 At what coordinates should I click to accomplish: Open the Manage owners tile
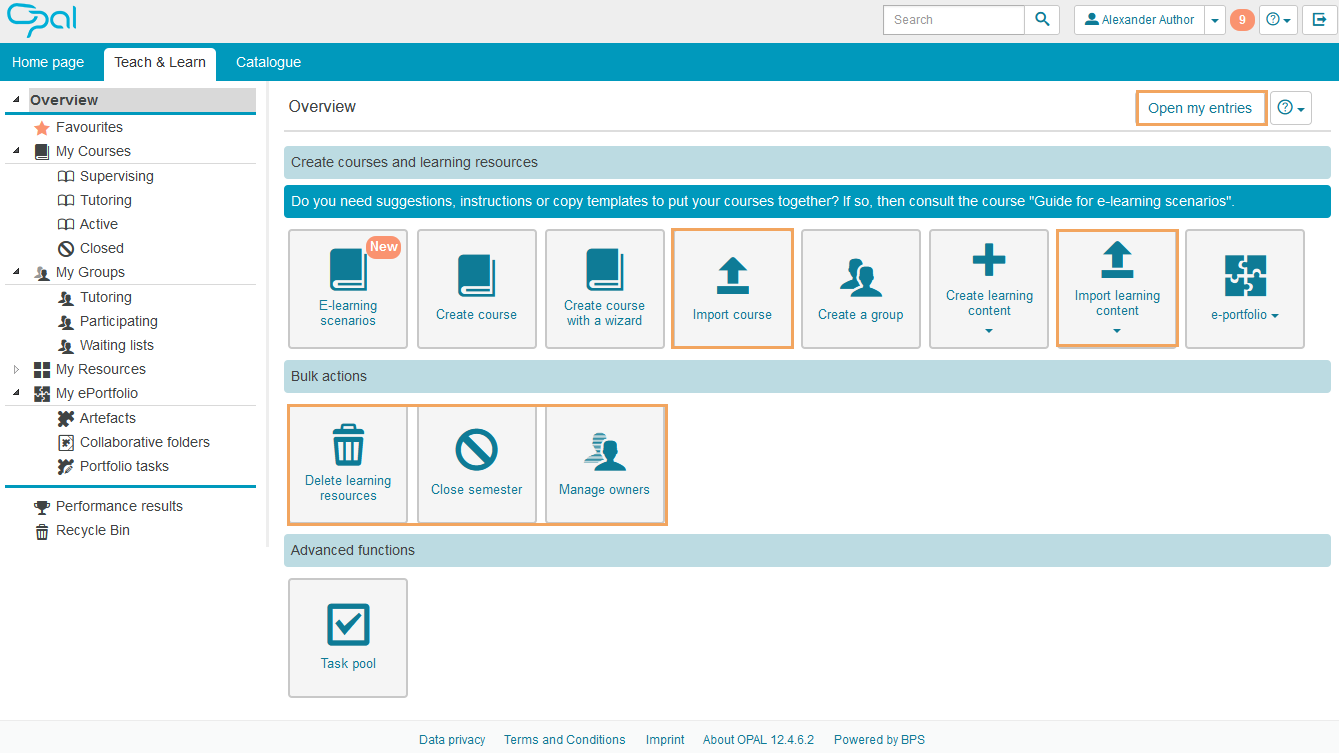[604, 464]
